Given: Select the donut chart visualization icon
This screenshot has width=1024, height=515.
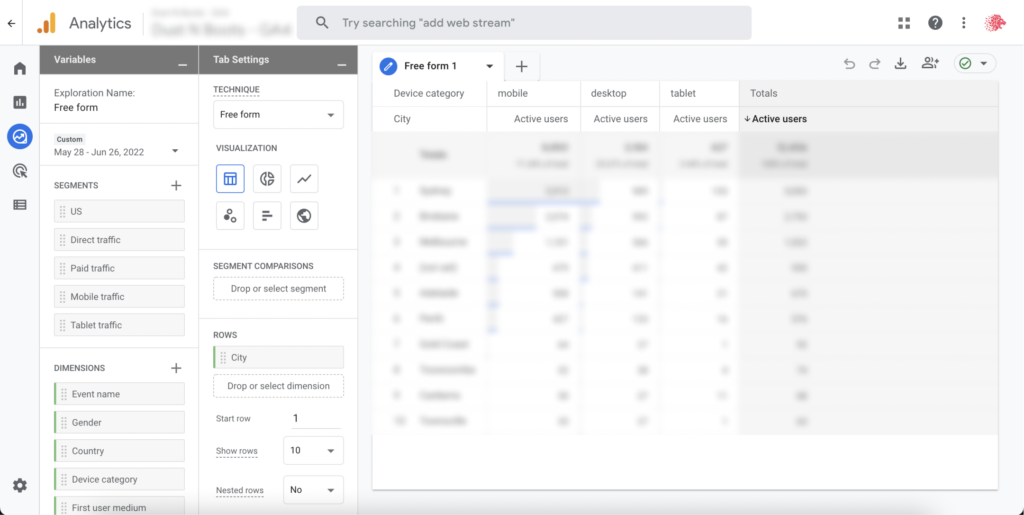Looking at the screenshot, I should tap(267, 179).
